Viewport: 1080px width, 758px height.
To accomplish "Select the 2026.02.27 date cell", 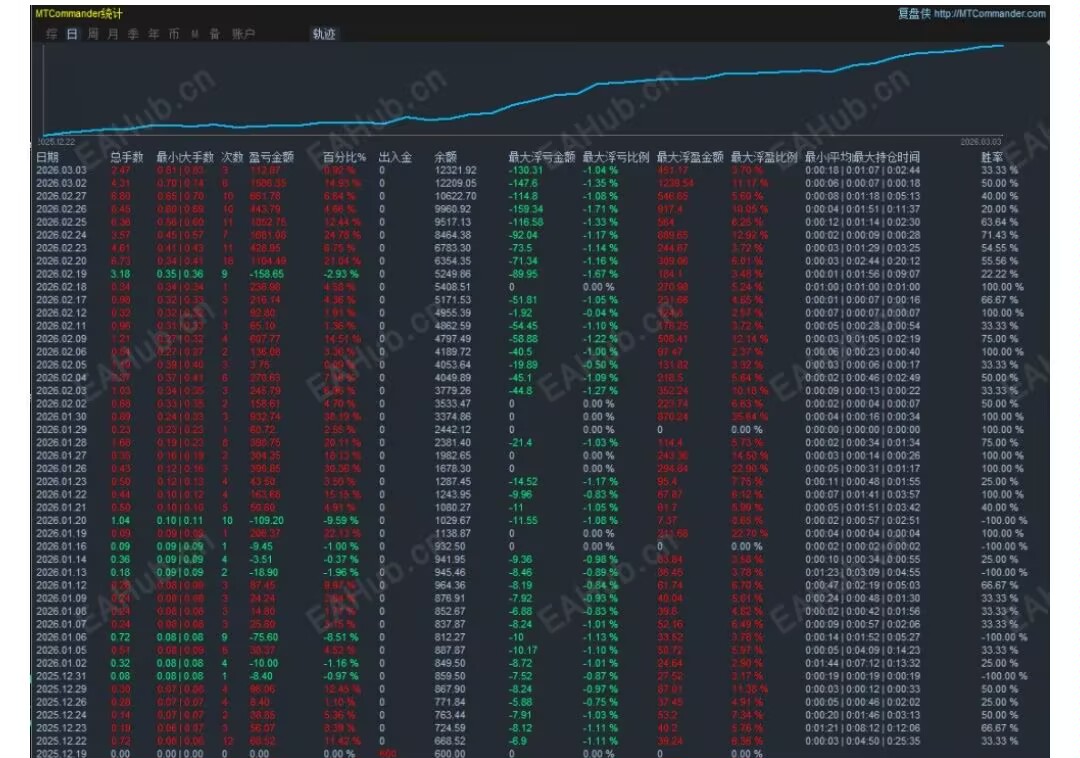I will pos(61,196).
